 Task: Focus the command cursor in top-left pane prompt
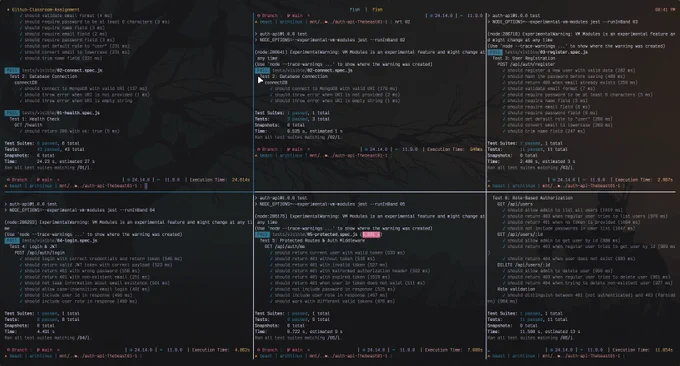(146, 186)
